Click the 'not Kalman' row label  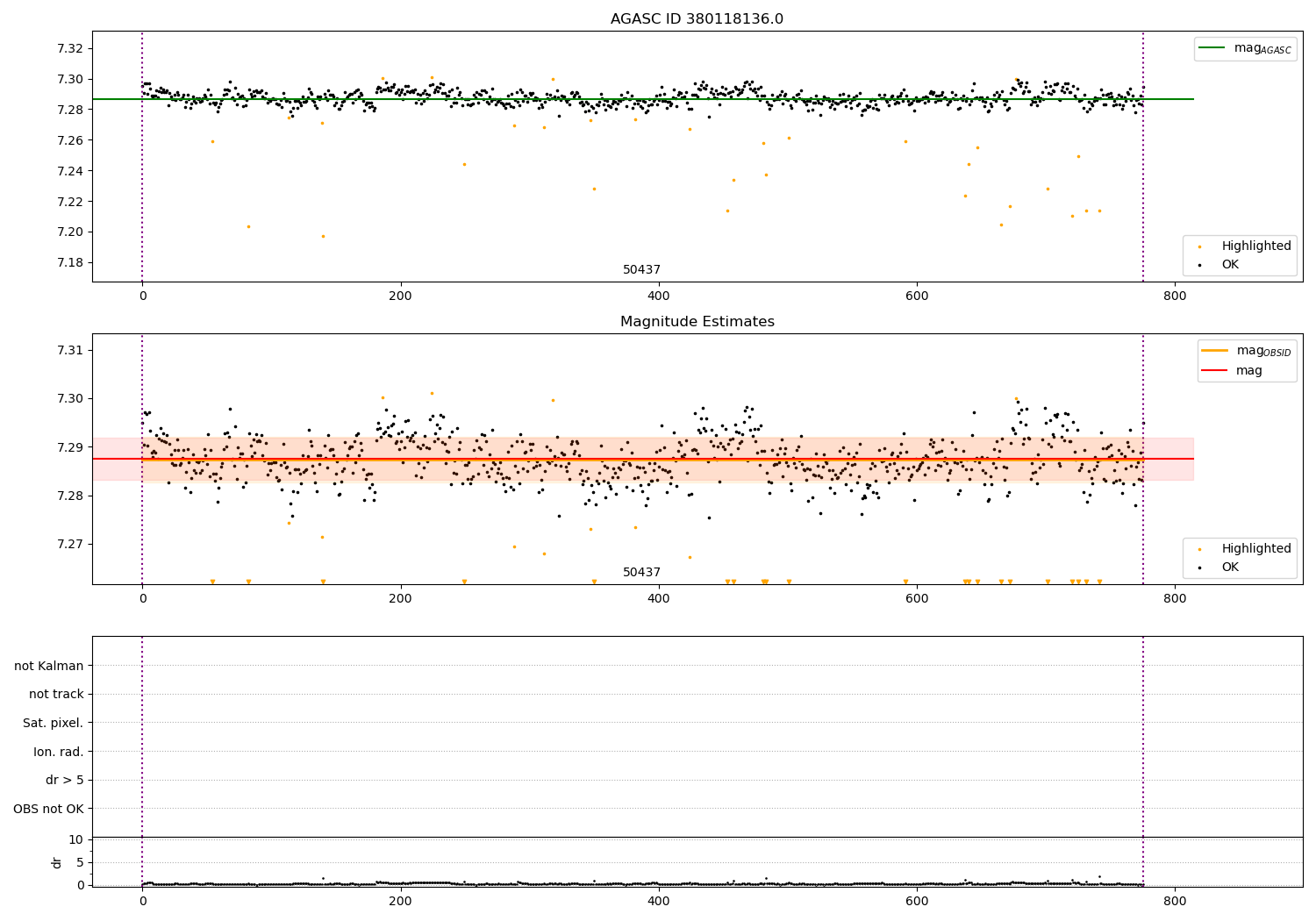tap(49, 666)
